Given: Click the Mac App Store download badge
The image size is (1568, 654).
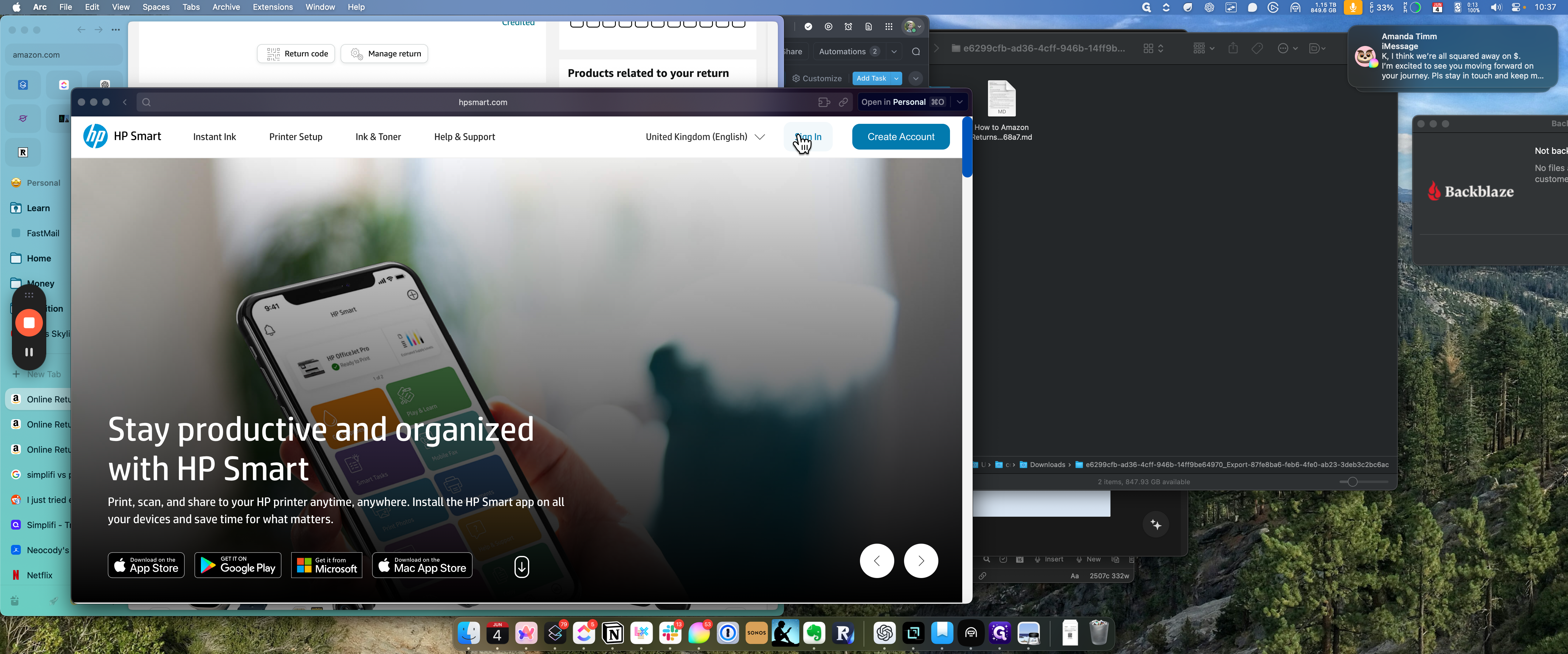Looking at the screenshot, I should (x=422, y=565).
